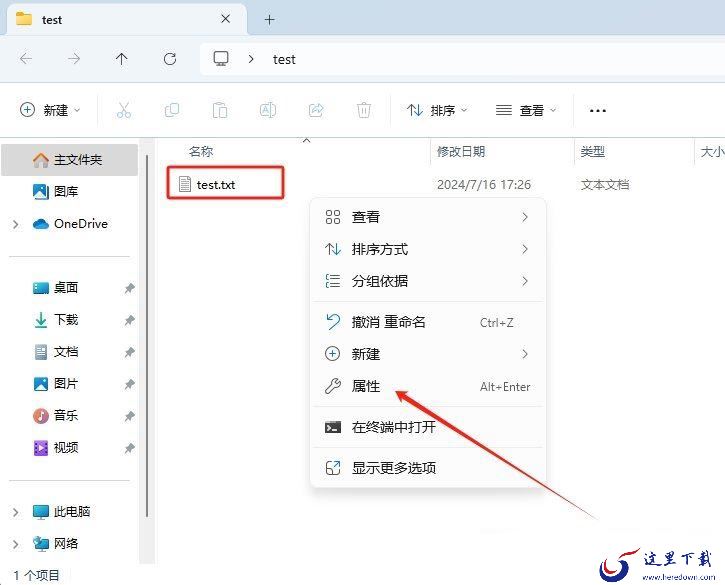
Task: Open the 新建 dropdown in toolbar
Action: click(50, 111)
